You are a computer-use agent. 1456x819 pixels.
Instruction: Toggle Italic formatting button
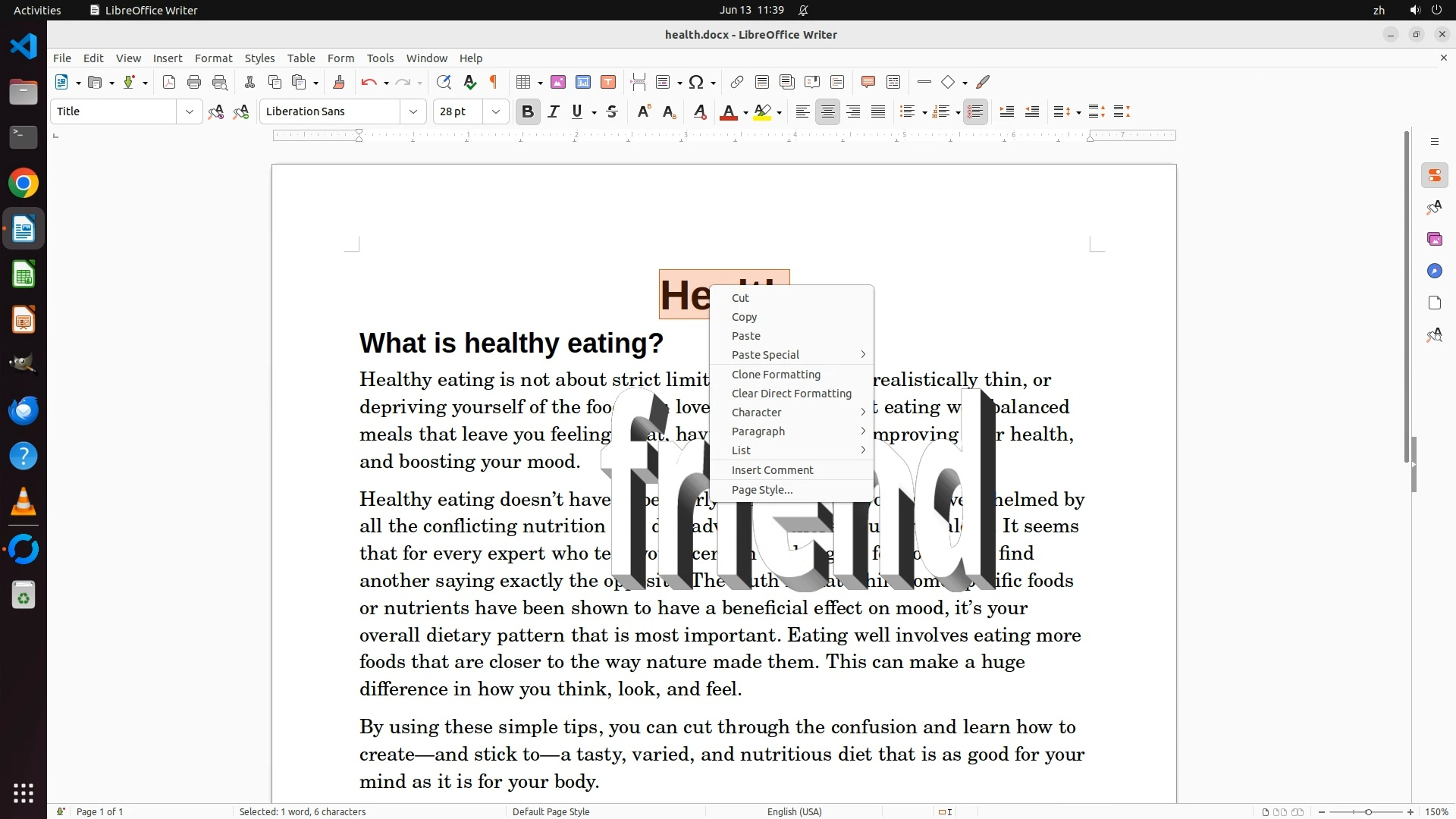point(554,112)
